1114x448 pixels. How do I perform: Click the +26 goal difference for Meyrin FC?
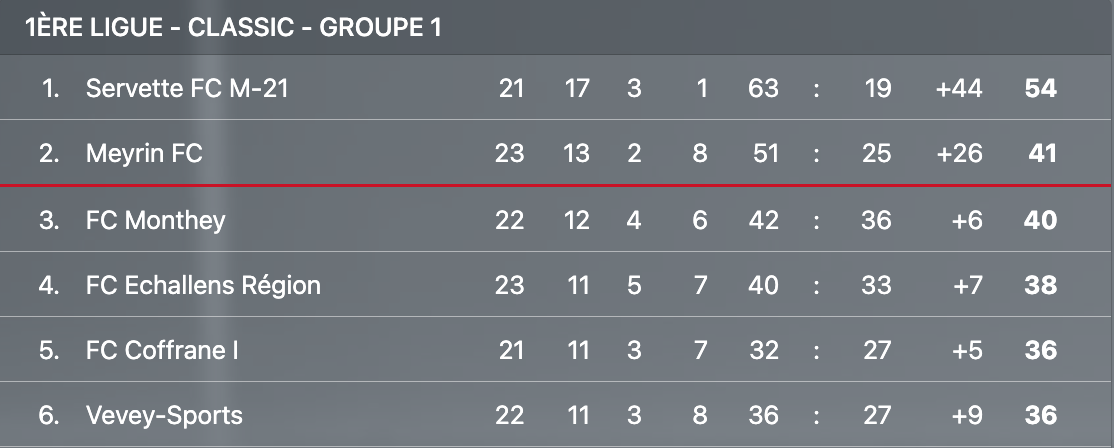tap(959, 154)
